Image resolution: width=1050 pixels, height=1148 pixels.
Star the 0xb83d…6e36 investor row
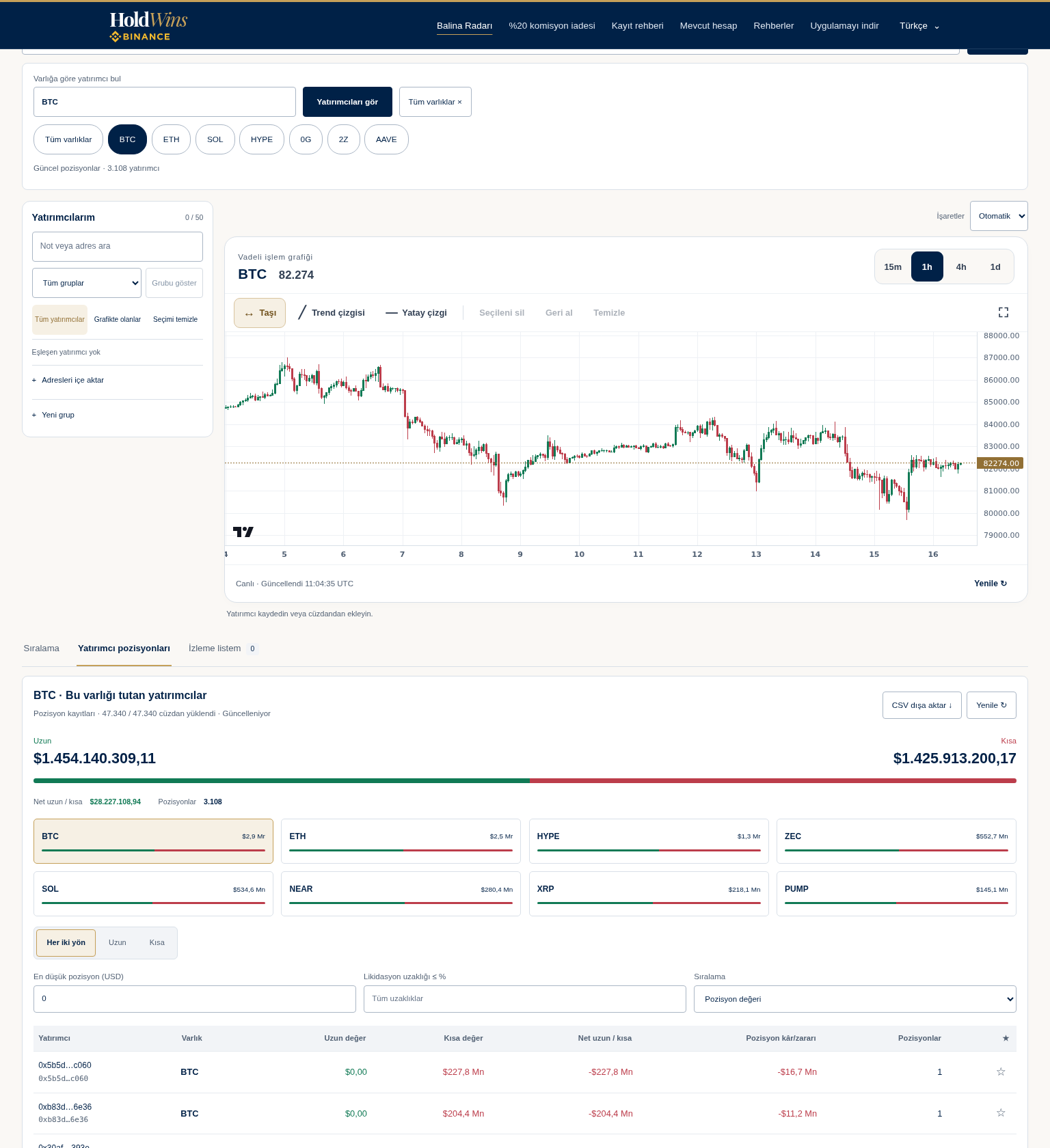pos(1001,1113)
